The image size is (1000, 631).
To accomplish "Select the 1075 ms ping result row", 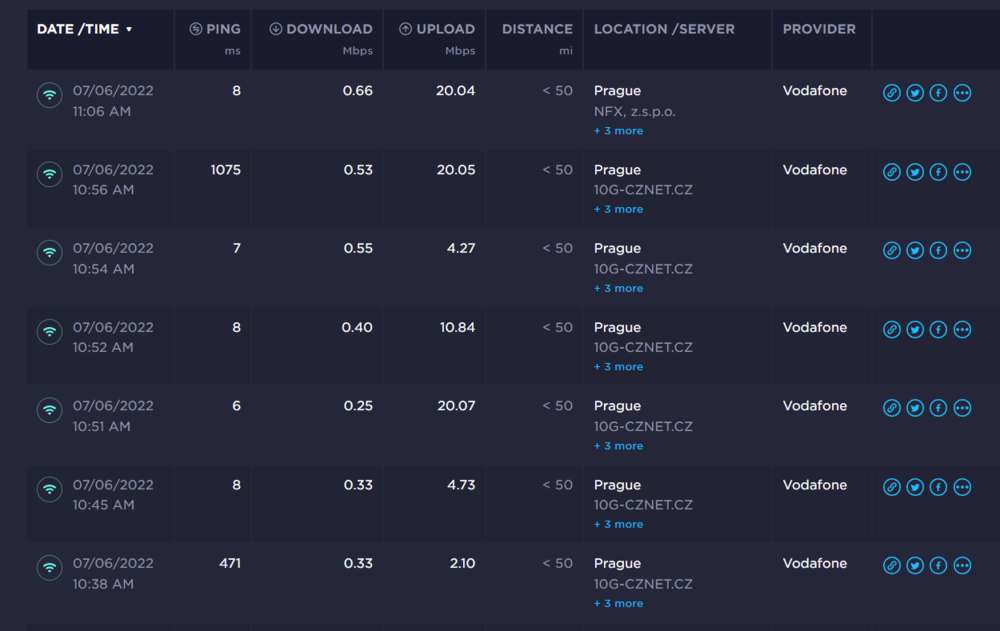I will point(225,170).
